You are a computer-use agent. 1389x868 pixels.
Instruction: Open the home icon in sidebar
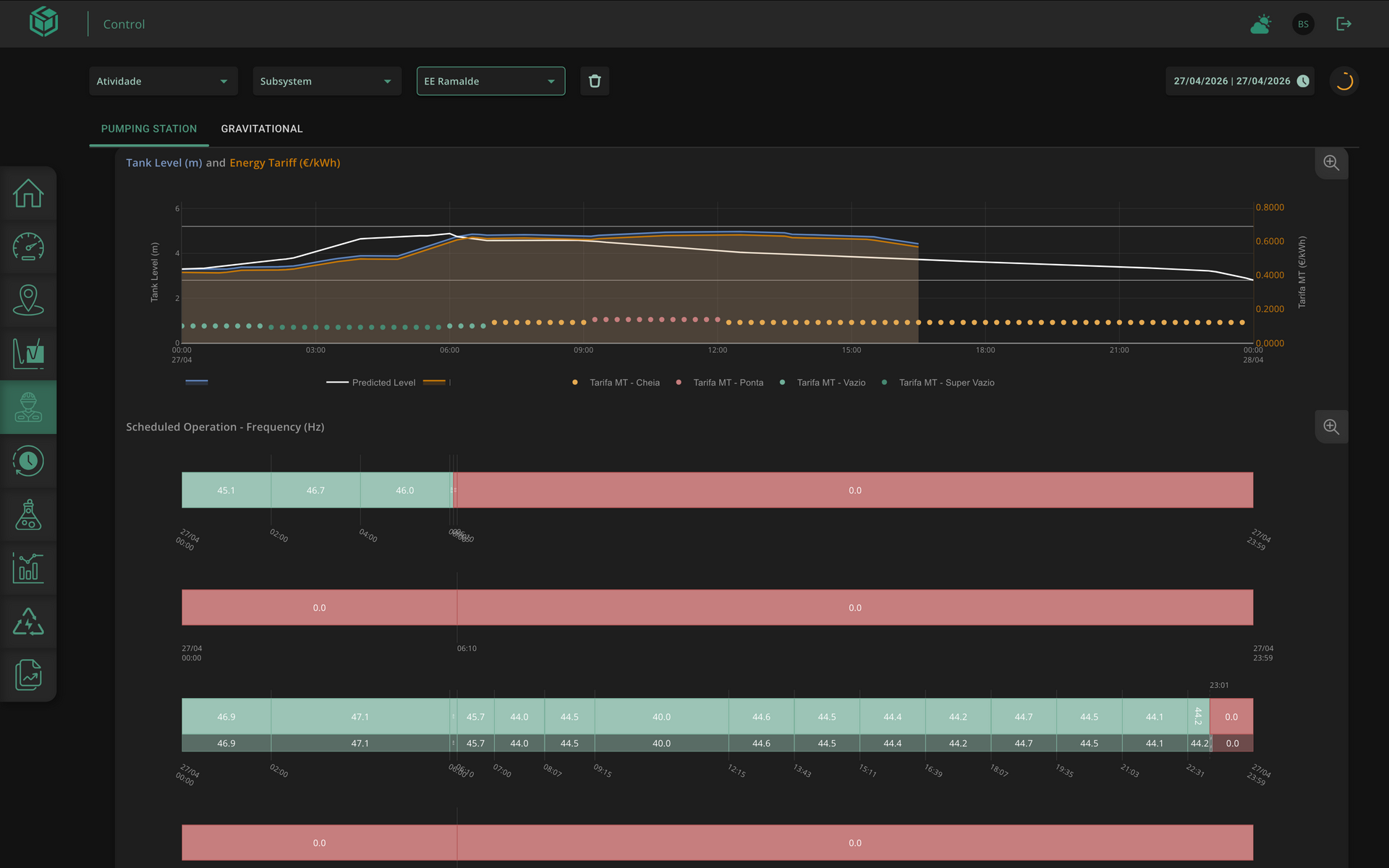[x=28, y=193]
